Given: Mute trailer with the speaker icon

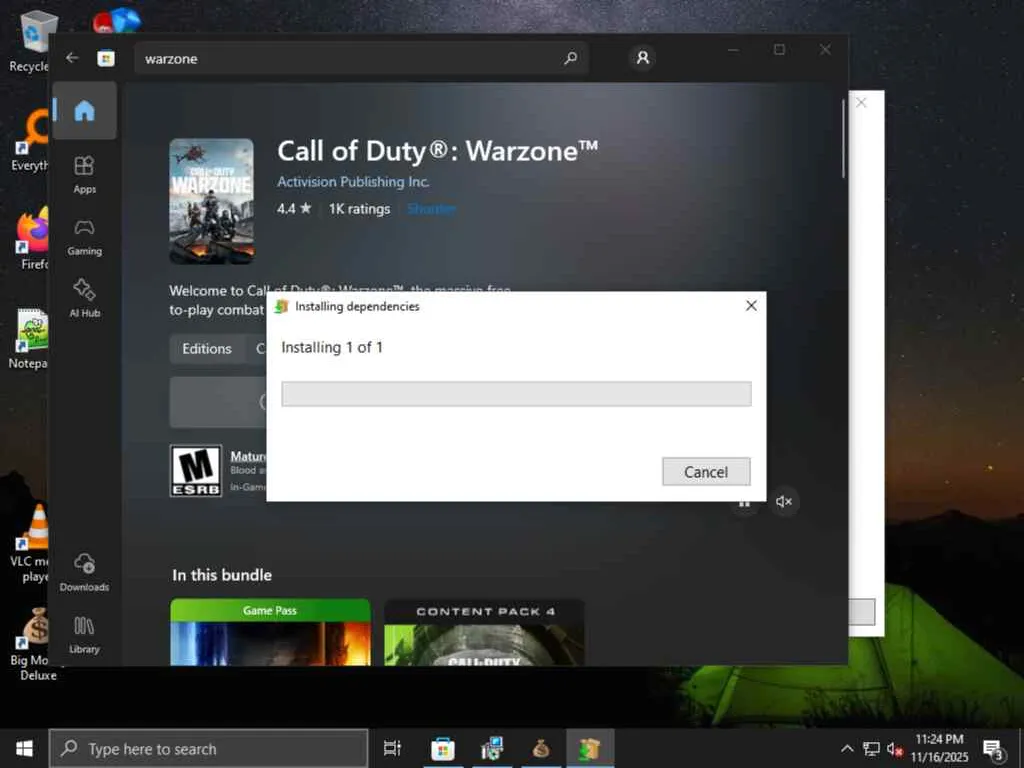Looking at the screenshot, I should [x=784, y=501].
